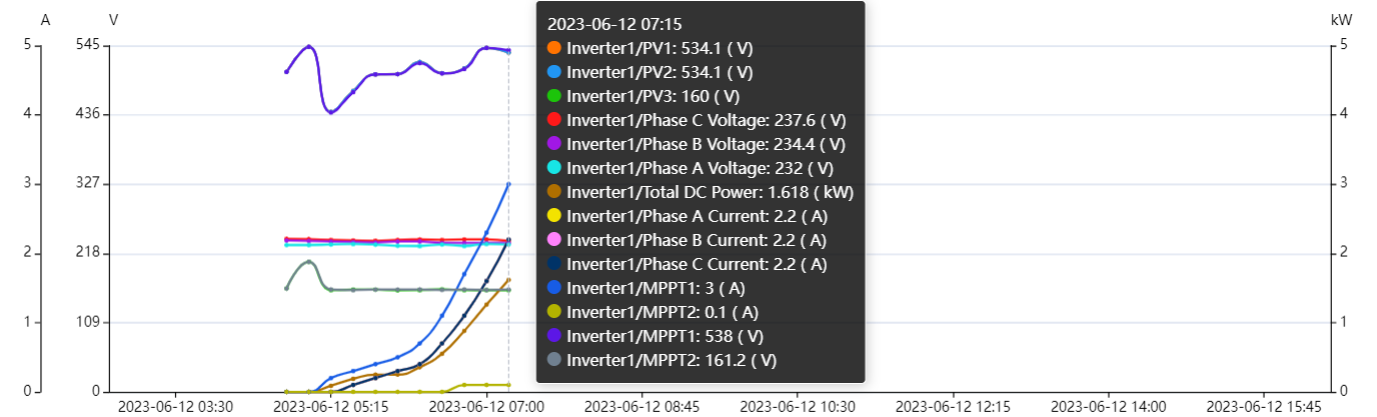Screen dimensions: 1377x417
Task: Click the 'A' axis unit label
Action: tap(46, 20)
